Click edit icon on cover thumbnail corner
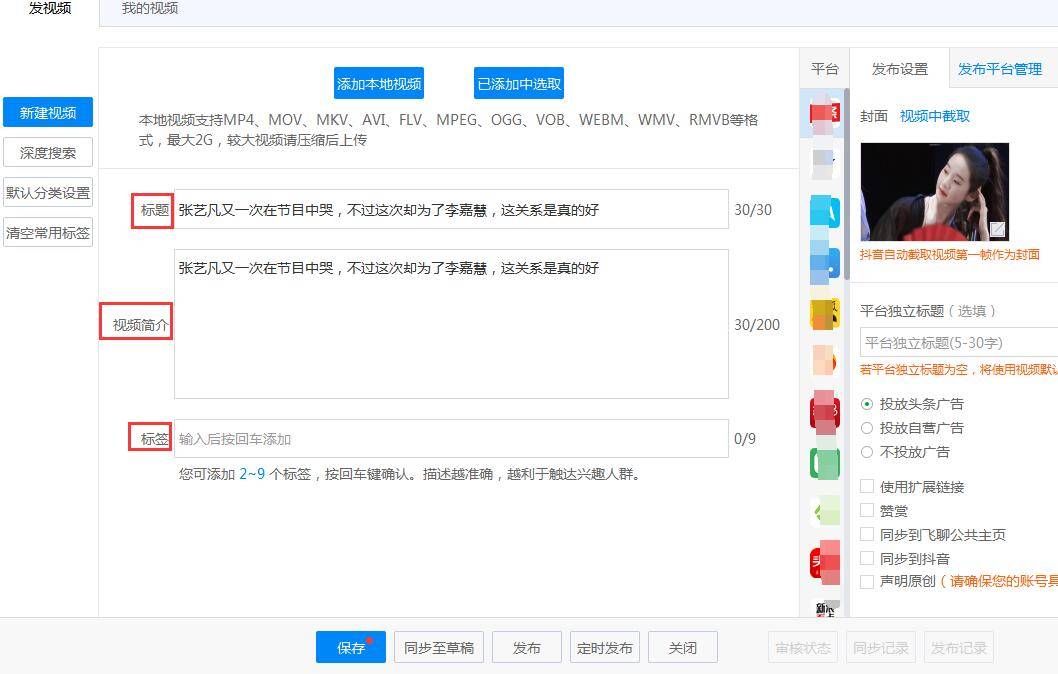 click(x=997, y=230)
